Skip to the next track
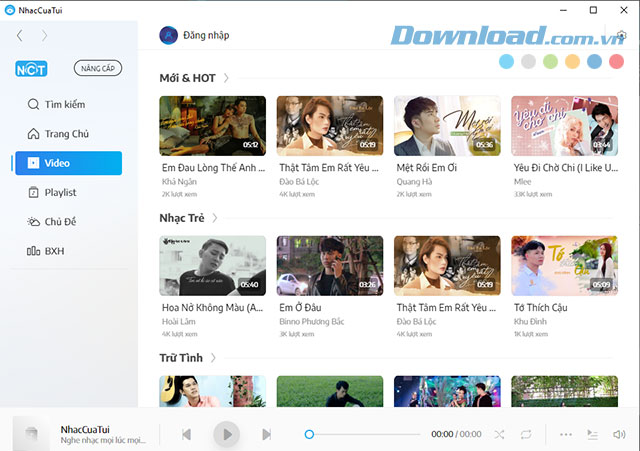 [266, 434]
